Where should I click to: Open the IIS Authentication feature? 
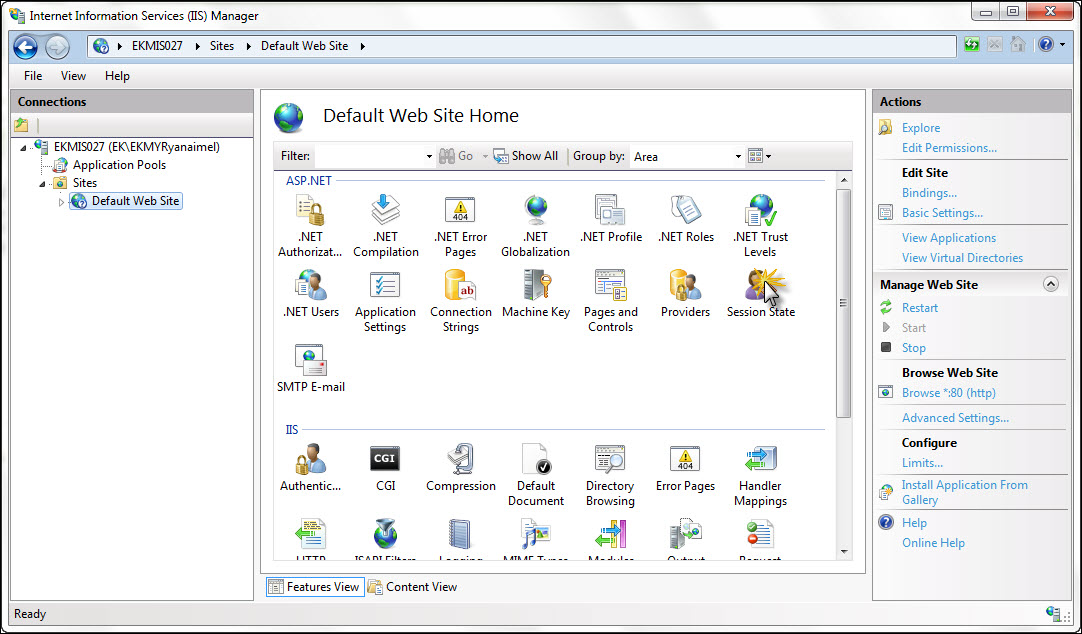(x=311, y=467)
